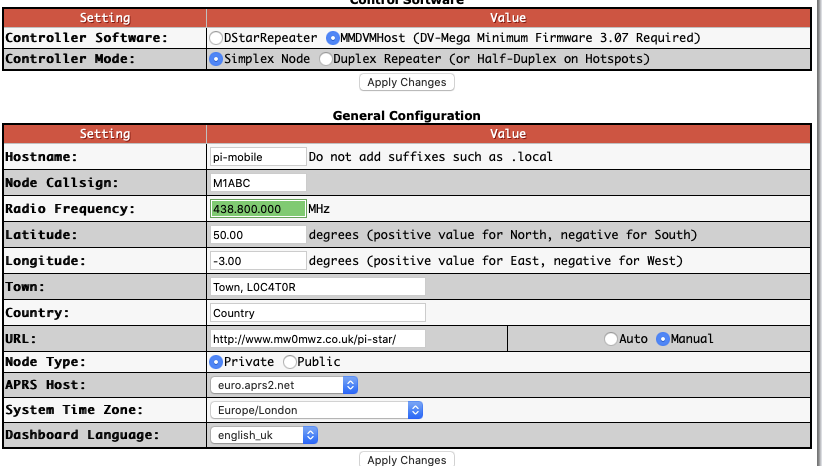The width and height of the screenshot is (822, 466).
Task: Click the 'Dashboard Language:' label
Action: [x=82, y=435]
